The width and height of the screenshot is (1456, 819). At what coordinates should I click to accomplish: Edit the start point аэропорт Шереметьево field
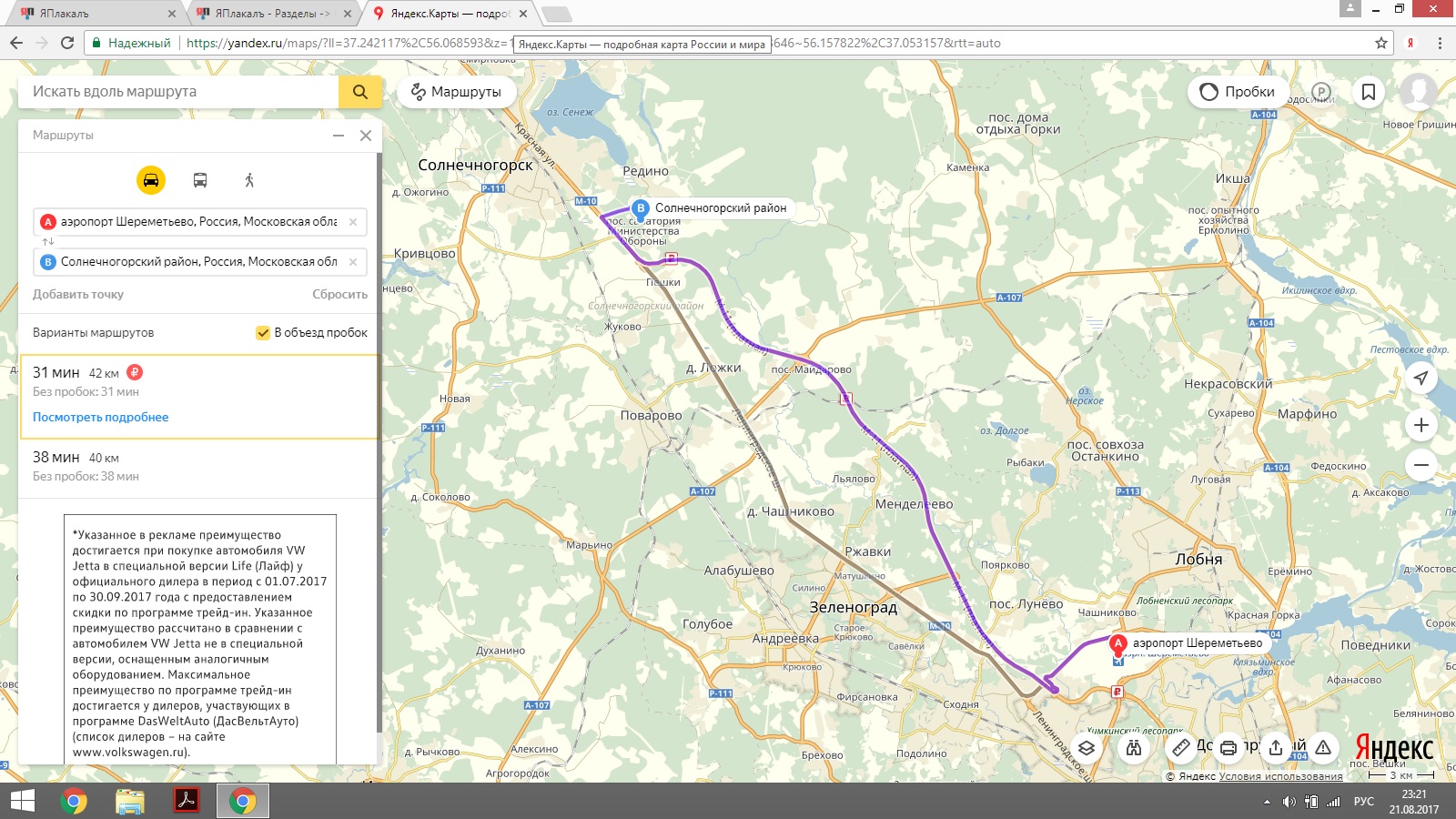[x=200, y=222]
